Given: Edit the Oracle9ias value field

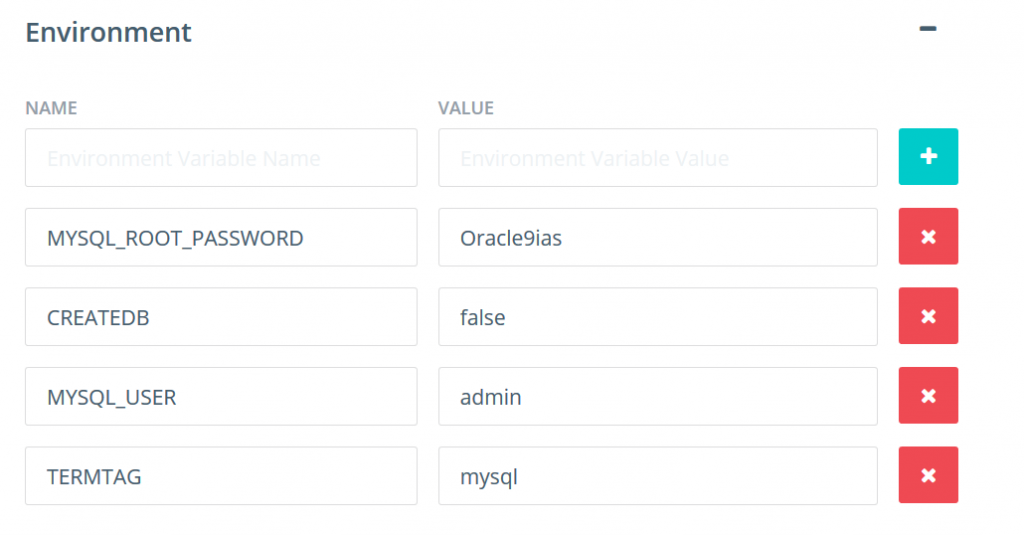Looking at the screenshot, I should [657, 238].
